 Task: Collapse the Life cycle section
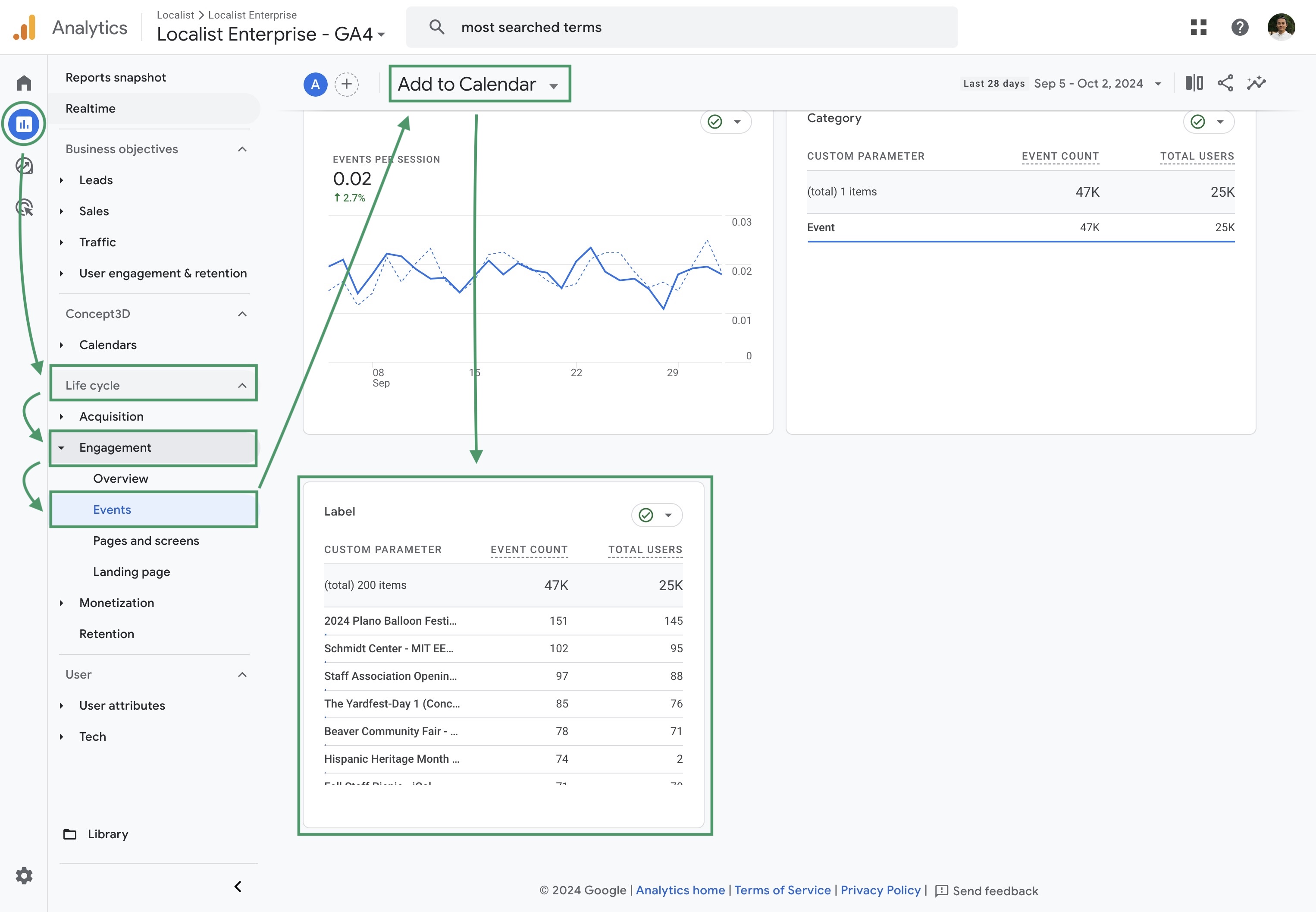click(242, 385)
